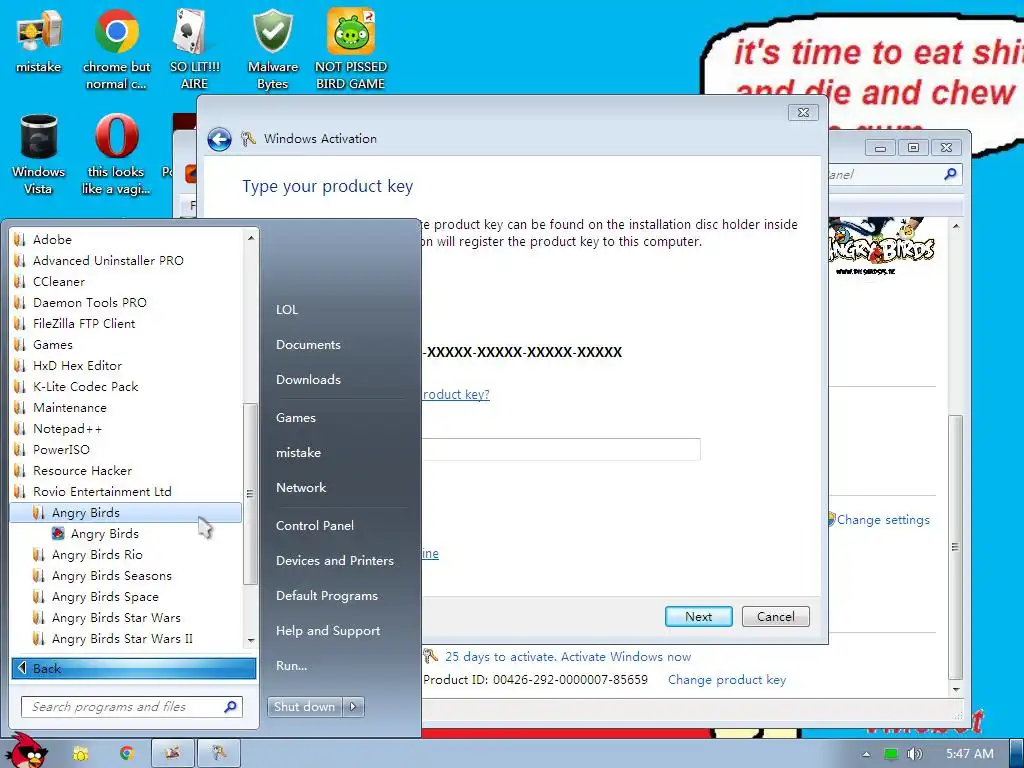Expand HxD Hex Editor folder

[127, 366]
